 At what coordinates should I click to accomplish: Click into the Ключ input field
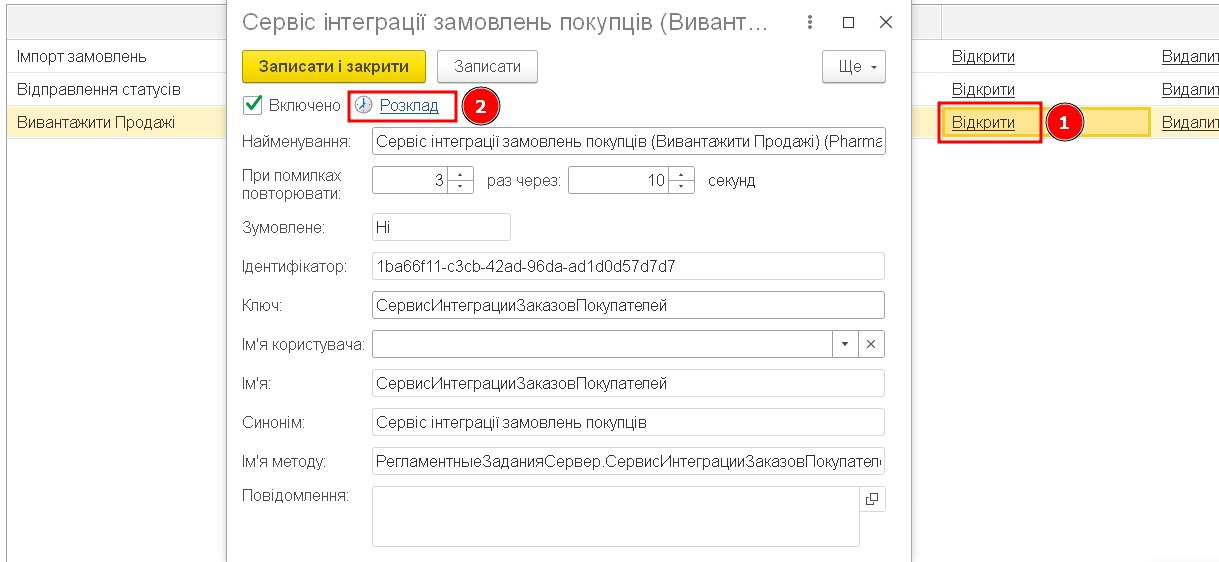point(627,305)
